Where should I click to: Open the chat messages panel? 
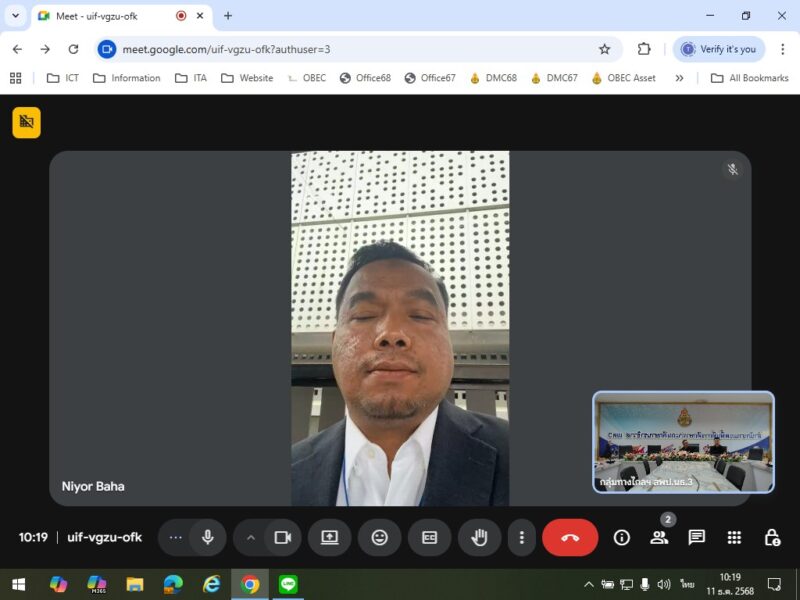697,537
